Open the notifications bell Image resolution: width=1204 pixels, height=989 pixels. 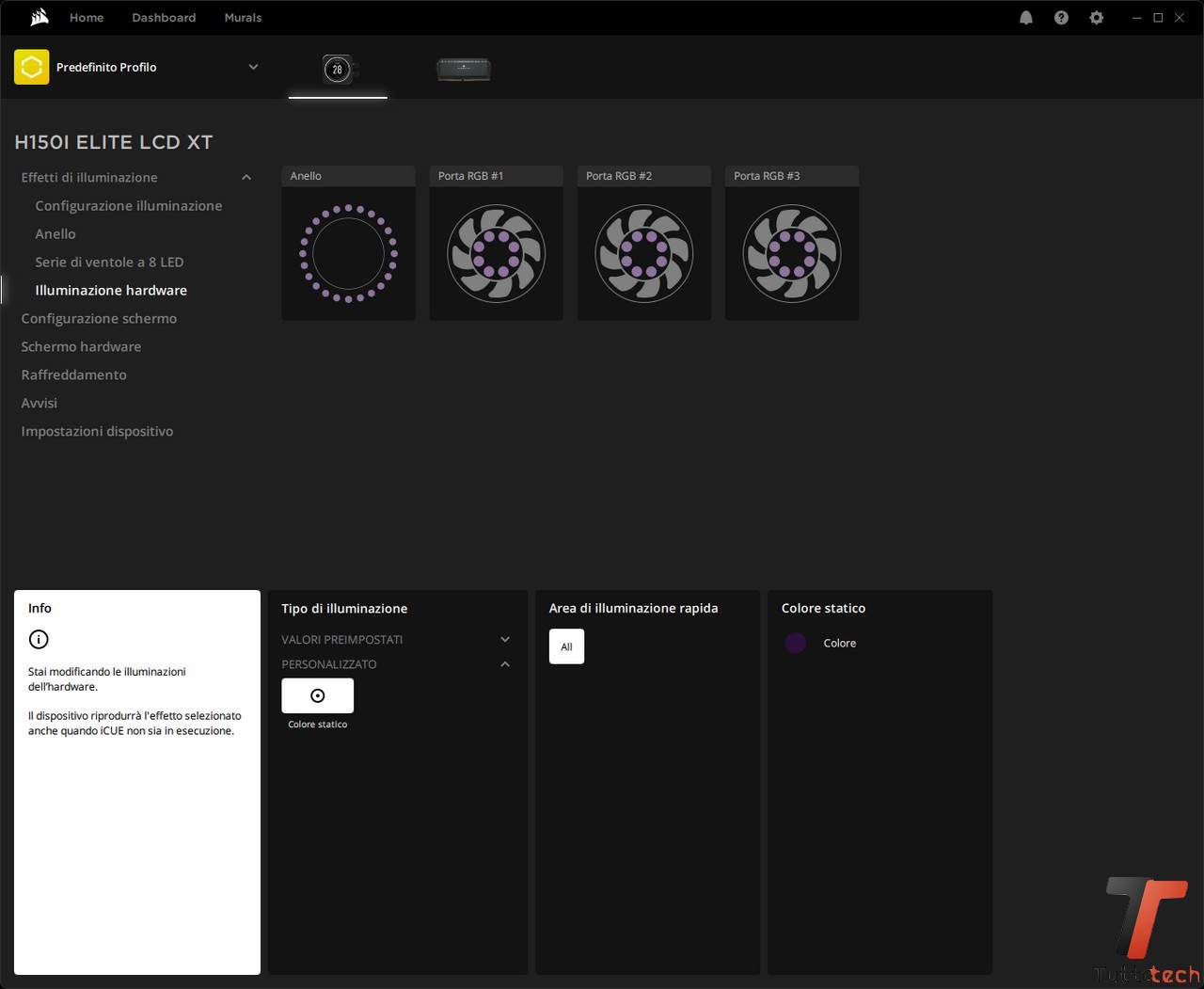pos(1026,18)
